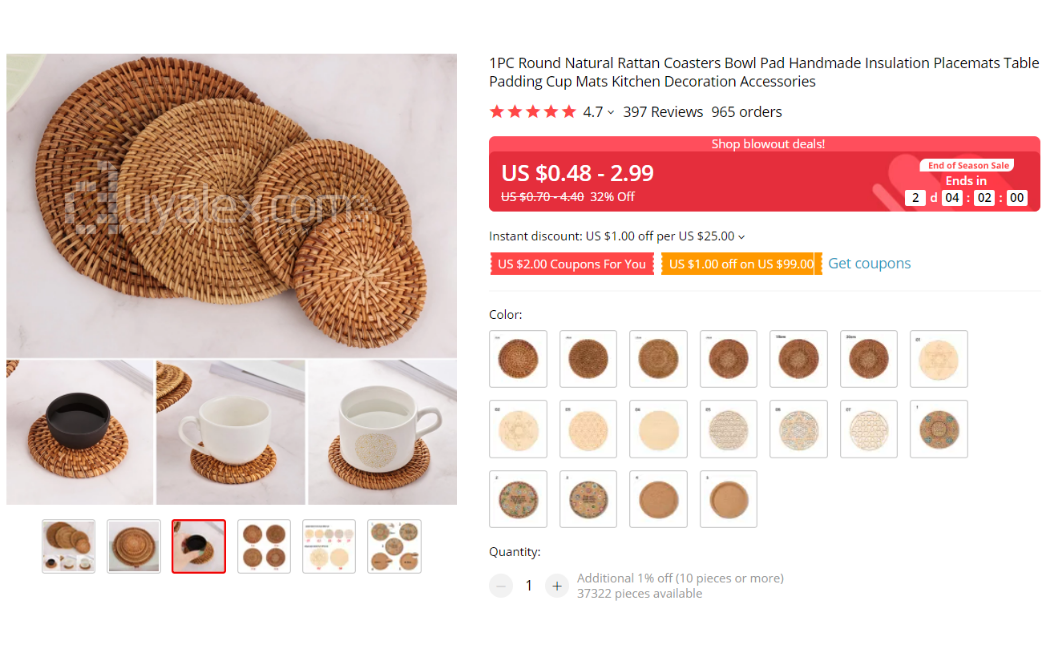Image resolution: width=1050 pixels, height=650 pixels.
Task: Choose the seventh swatch in first color row
Action: [939, 359]
